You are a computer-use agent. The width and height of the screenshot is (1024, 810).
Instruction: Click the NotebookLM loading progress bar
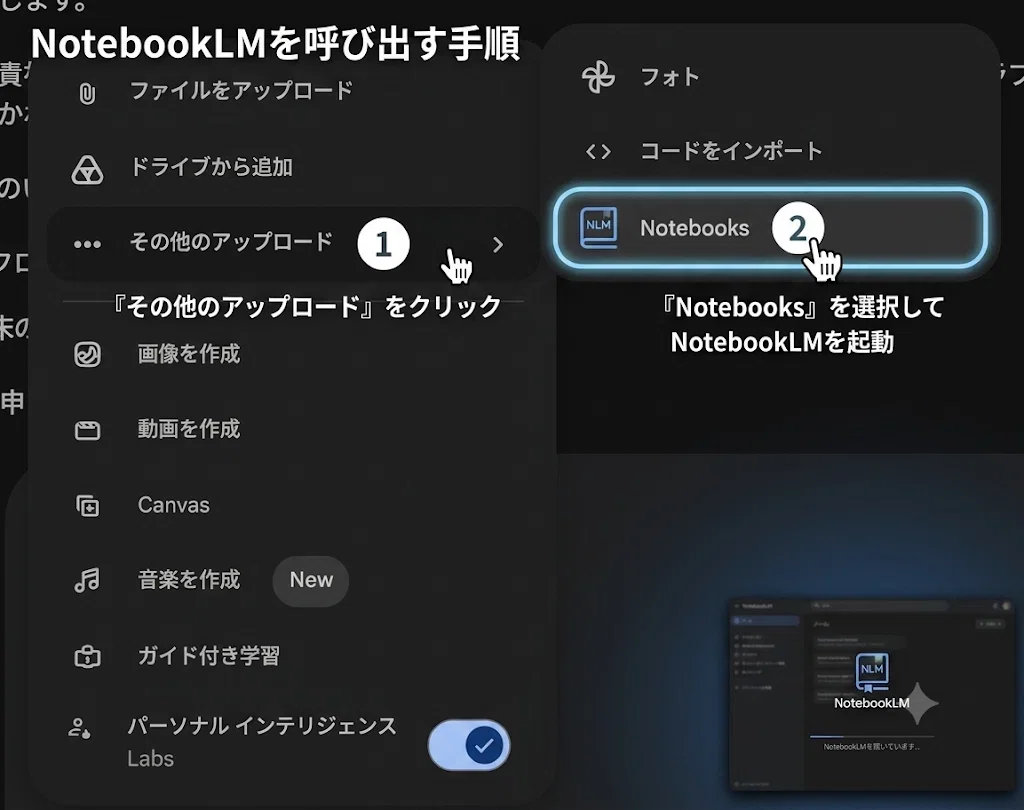coord(872,736)
